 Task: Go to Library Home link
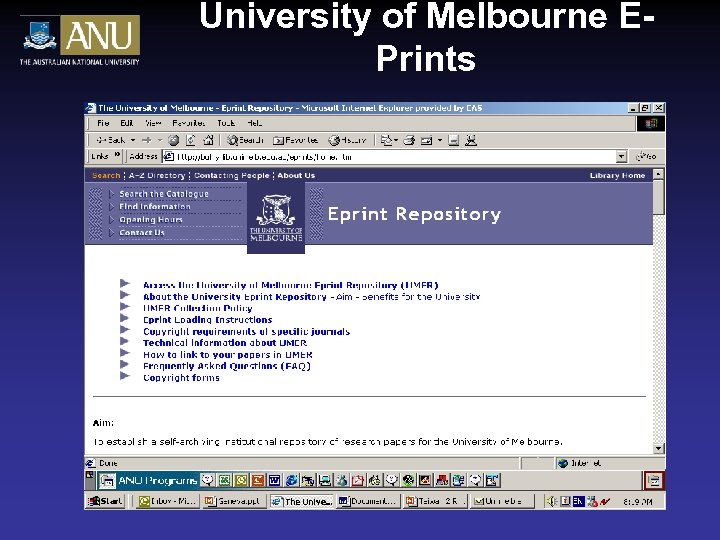tap(617, 175)
